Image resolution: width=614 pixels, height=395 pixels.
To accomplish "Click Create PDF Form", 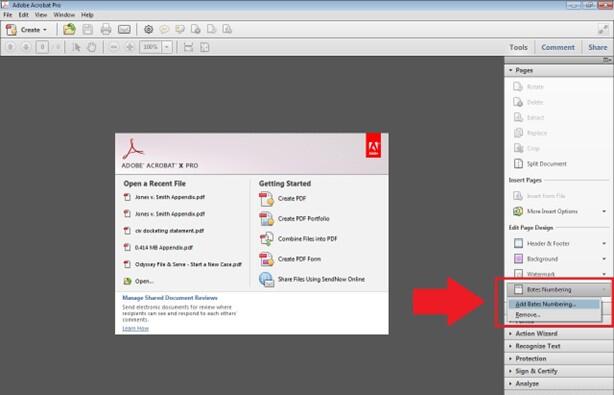I will coord(290,259).
